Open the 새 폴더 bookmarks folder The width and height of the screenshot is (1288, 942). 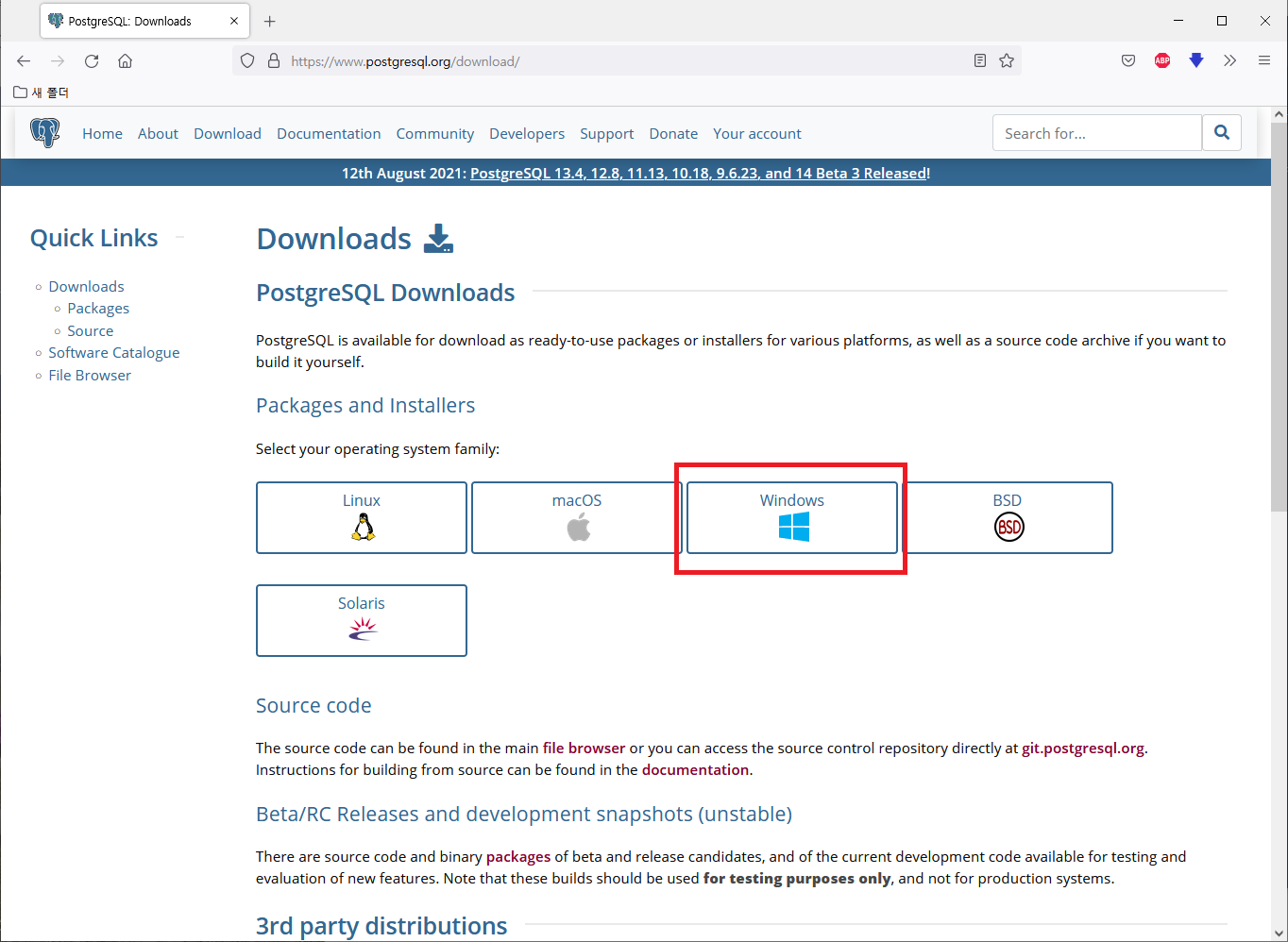point(42,93)
